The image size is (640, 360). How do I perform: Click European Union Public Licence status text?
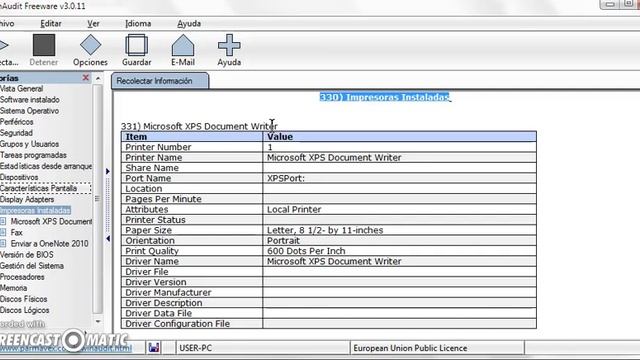(410, 348)
